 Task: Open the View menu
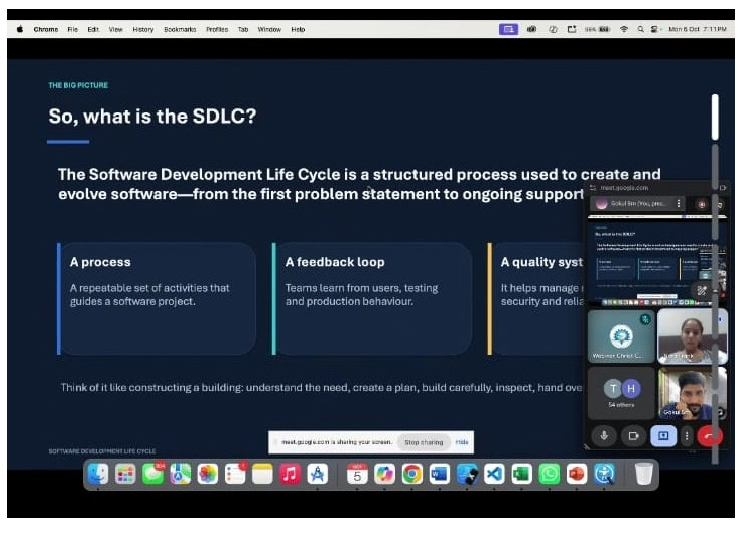point(115,29)
